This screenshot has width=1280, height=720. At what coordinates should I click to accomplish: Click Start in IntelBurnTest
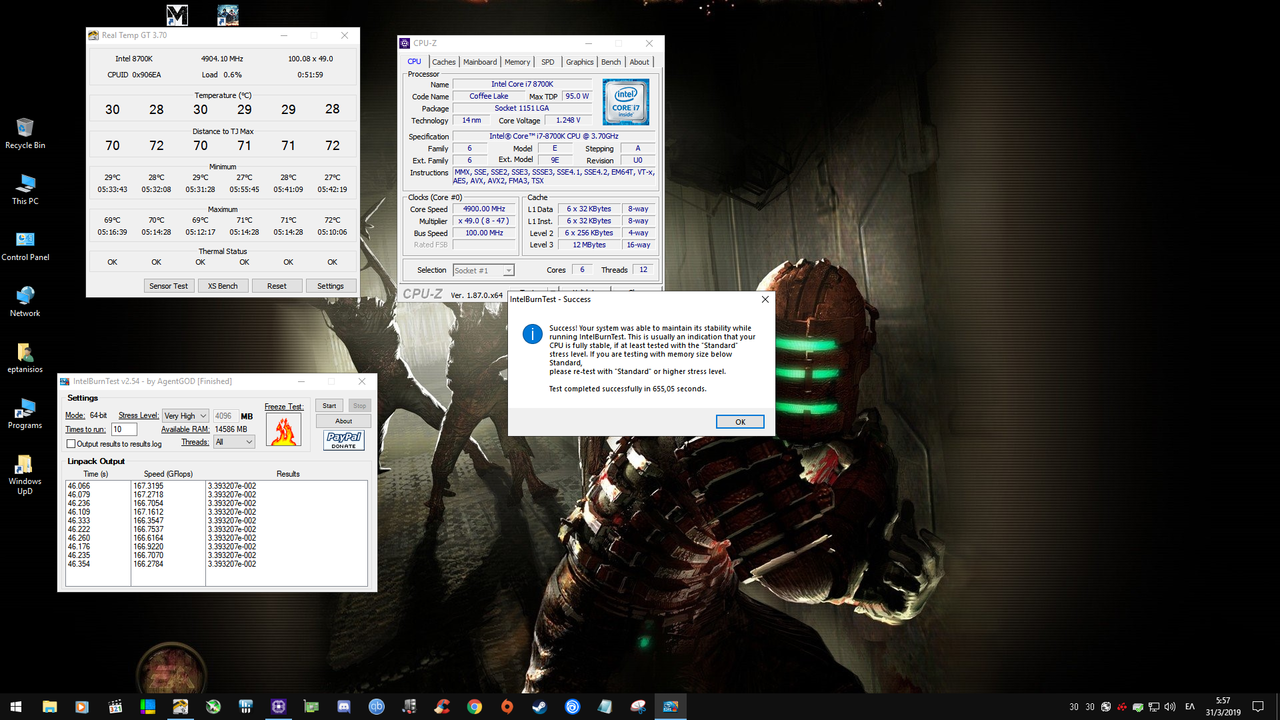tap(329, 406)
